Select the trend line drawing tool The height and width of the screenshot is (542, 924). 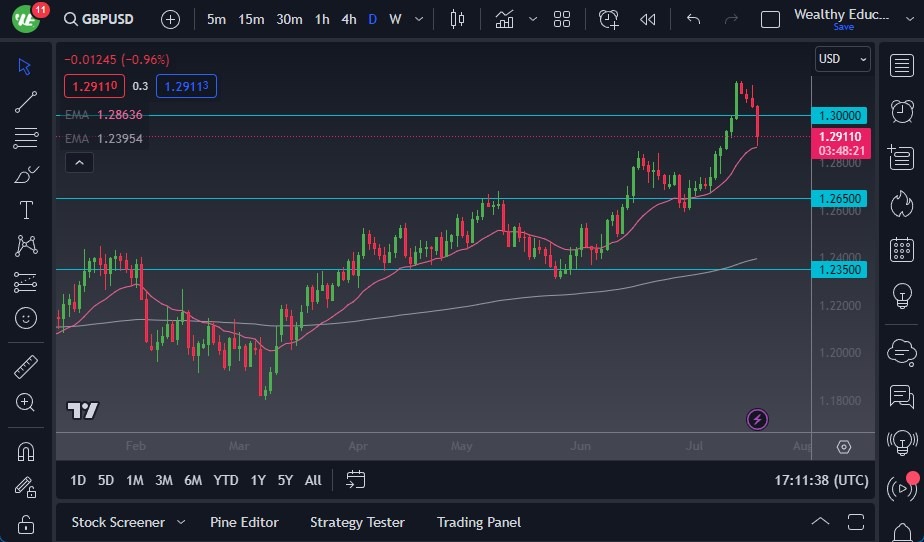pos(26,101)
